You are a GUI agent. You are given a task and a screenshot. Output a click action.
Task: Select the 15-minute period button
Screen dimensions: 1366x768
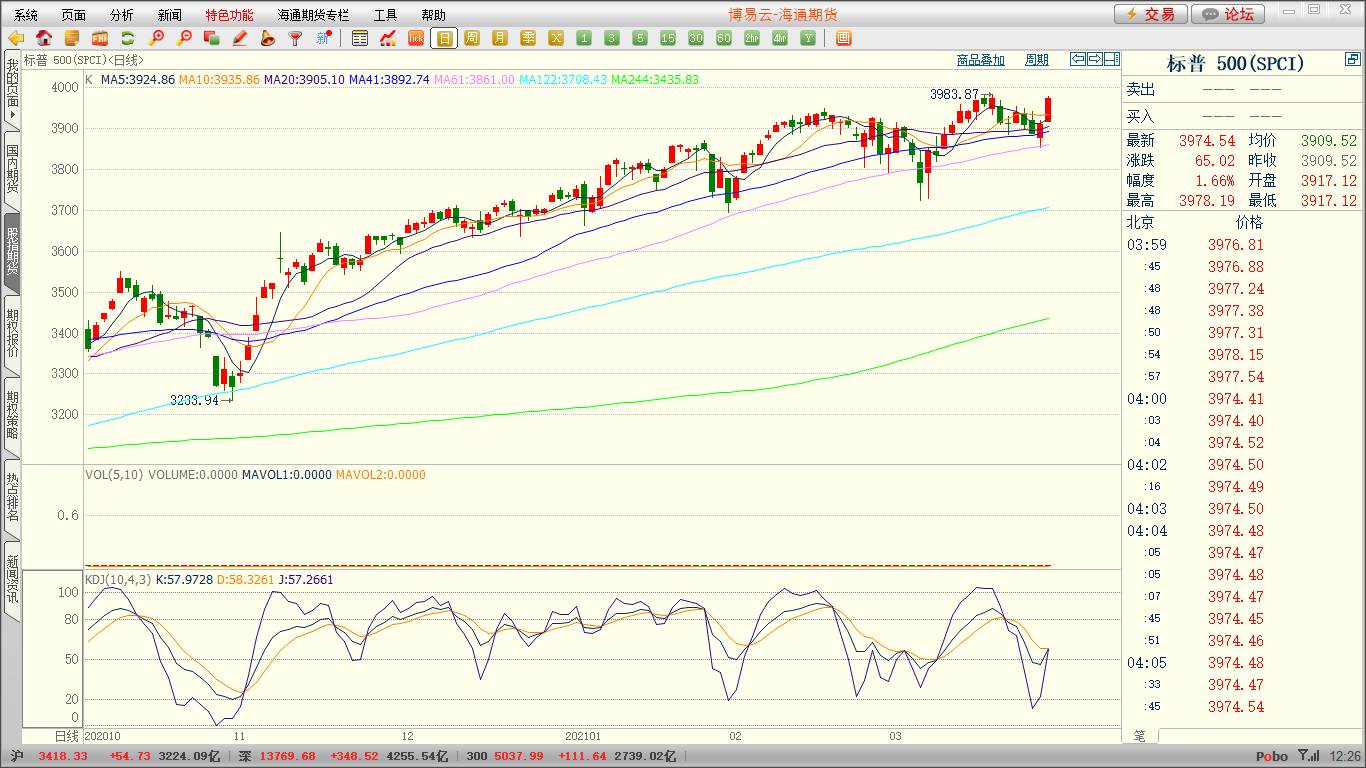pos(668,38)
